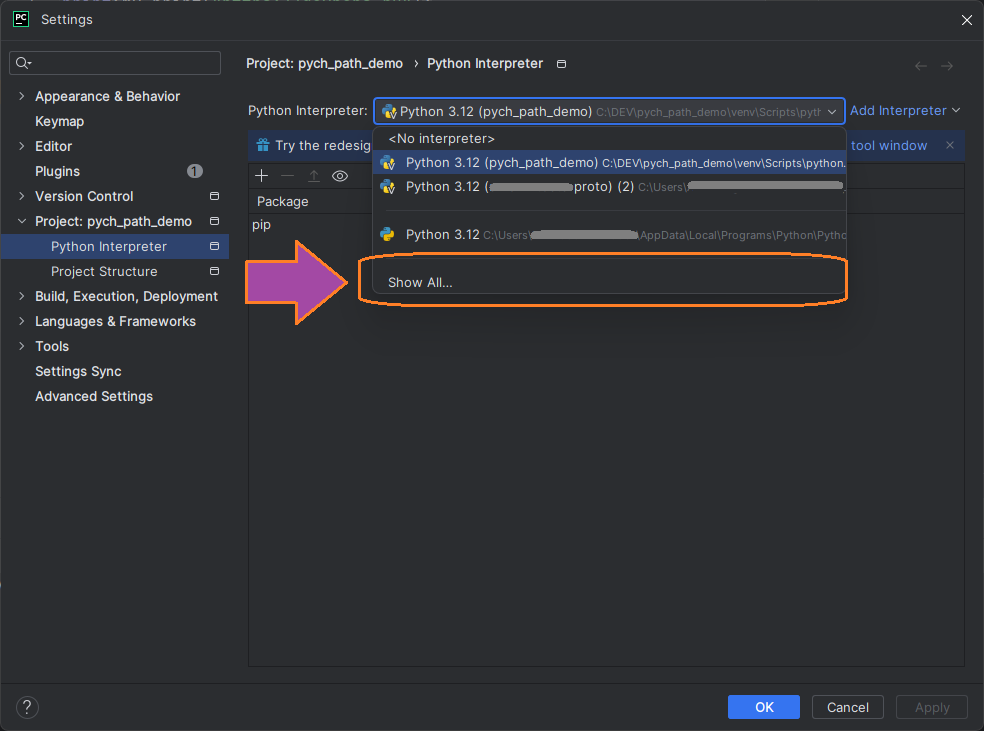
Task: Click the search field magnifier icon
Action: point(23,63)
